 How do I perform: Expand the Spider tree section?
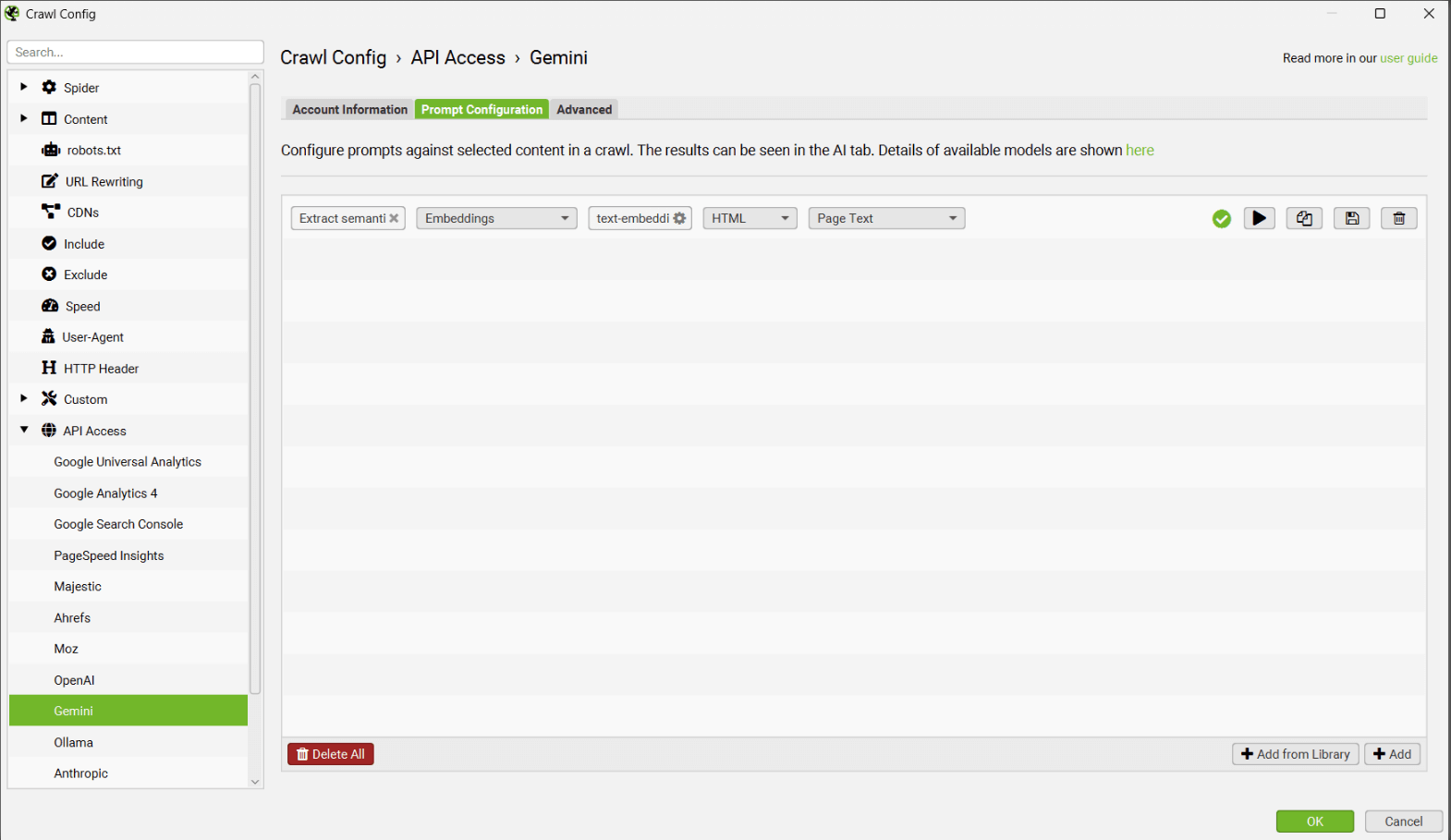(x=24, y=87)
